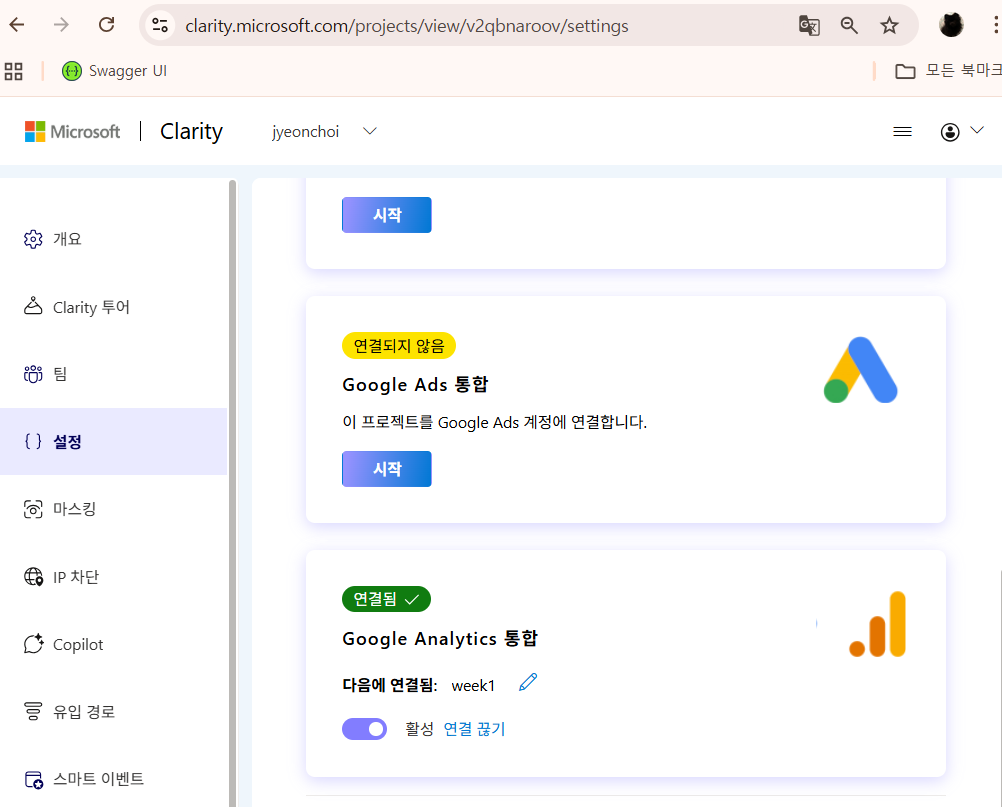Viewport: 1002px width, 807px height.
Task: Click the Google Ads logo
Action: pyautogui.click(x=861, y=370)
